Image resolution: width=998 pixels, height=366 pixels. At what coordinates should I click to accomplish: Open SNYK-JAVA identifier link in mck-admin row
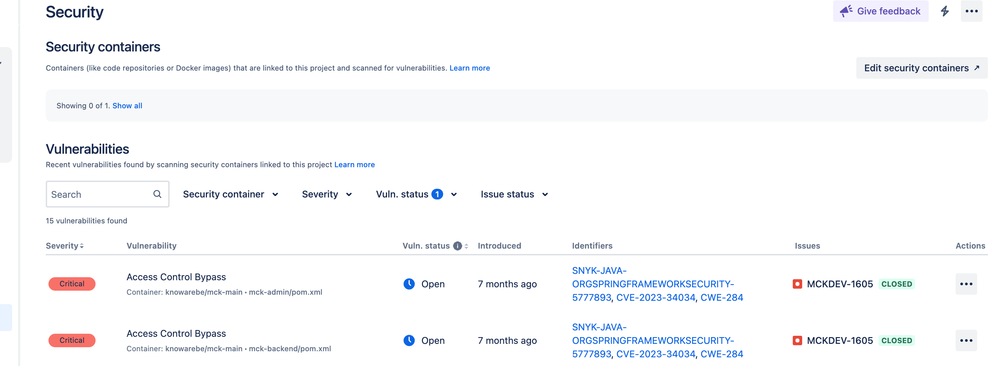click(653, 284)
